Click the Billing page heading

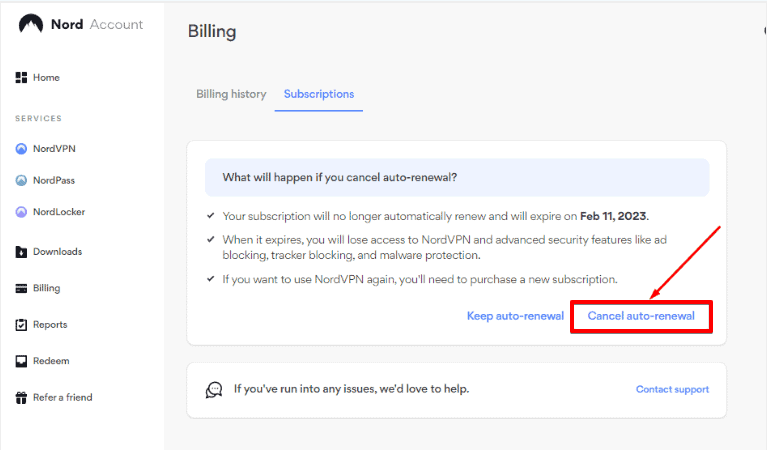point(212,31)
